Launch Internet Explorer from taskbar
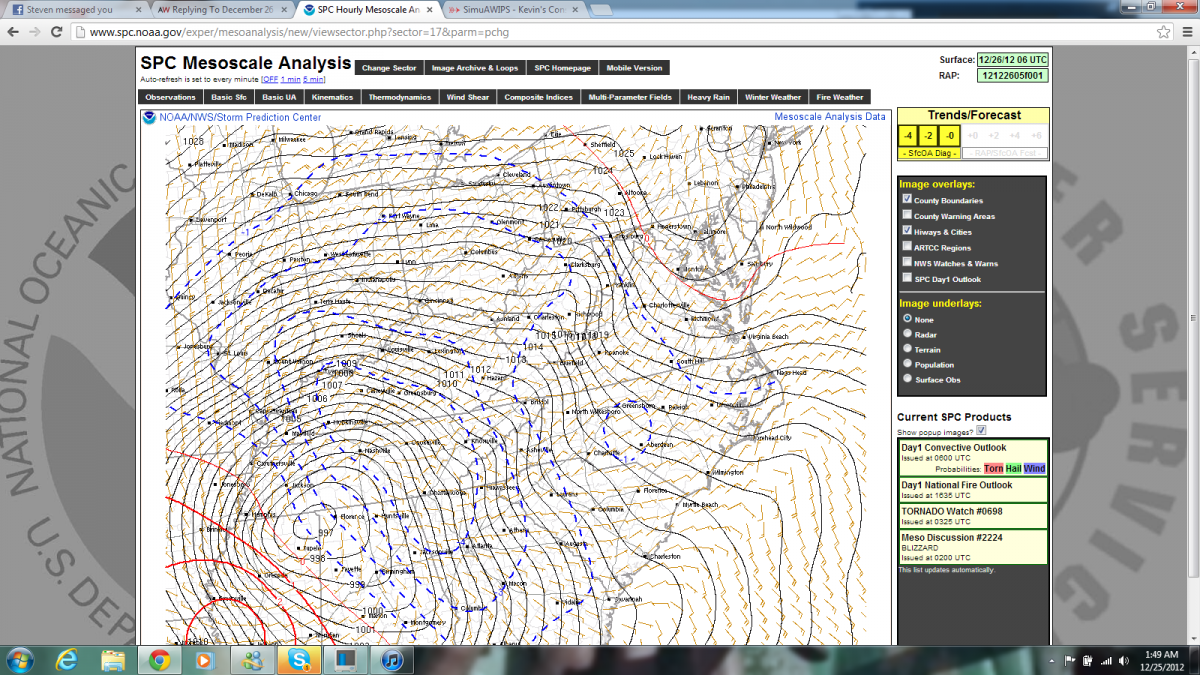 pos(68,661)
